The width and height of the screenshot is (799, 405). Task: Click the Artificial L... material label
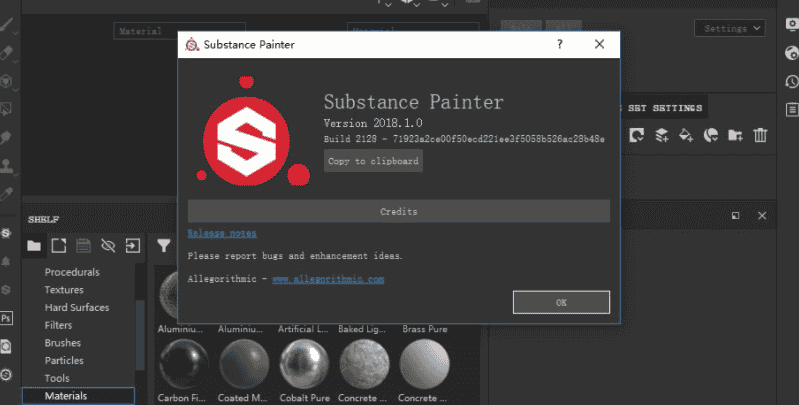(303, 329)
